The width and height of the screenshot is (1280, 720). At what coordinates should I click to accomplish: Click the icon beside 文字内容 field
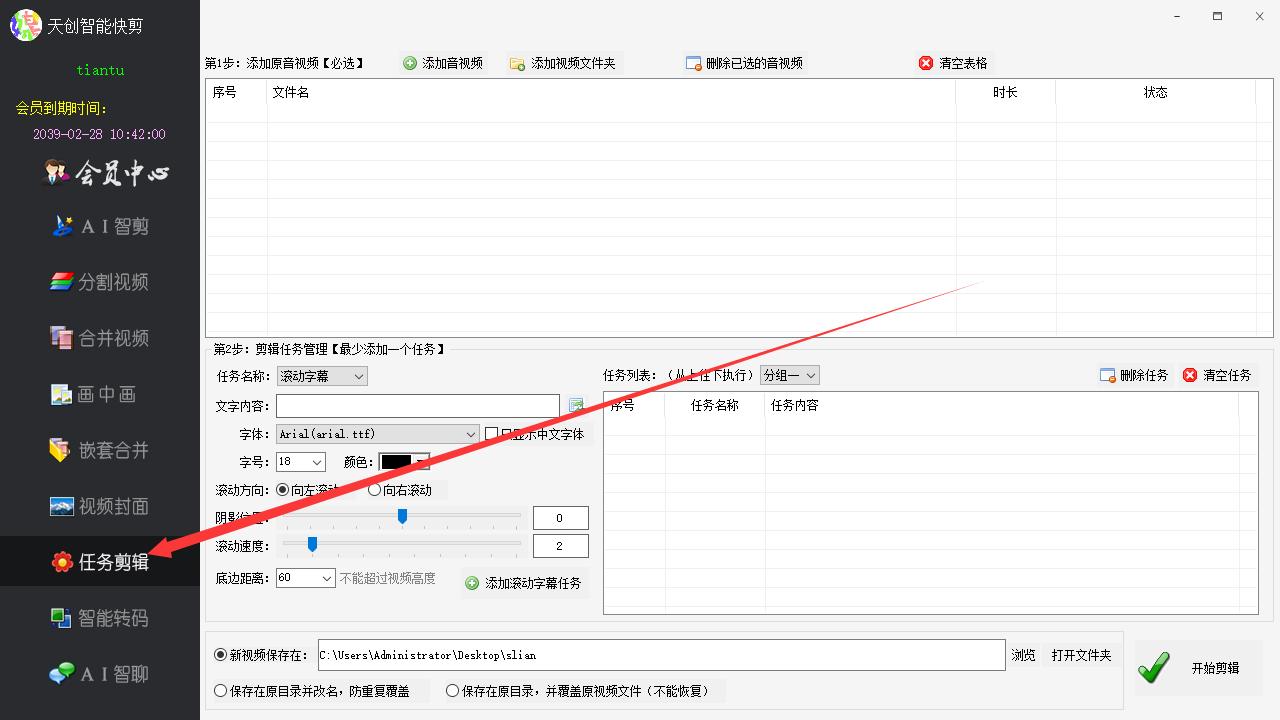pos(576,406)
